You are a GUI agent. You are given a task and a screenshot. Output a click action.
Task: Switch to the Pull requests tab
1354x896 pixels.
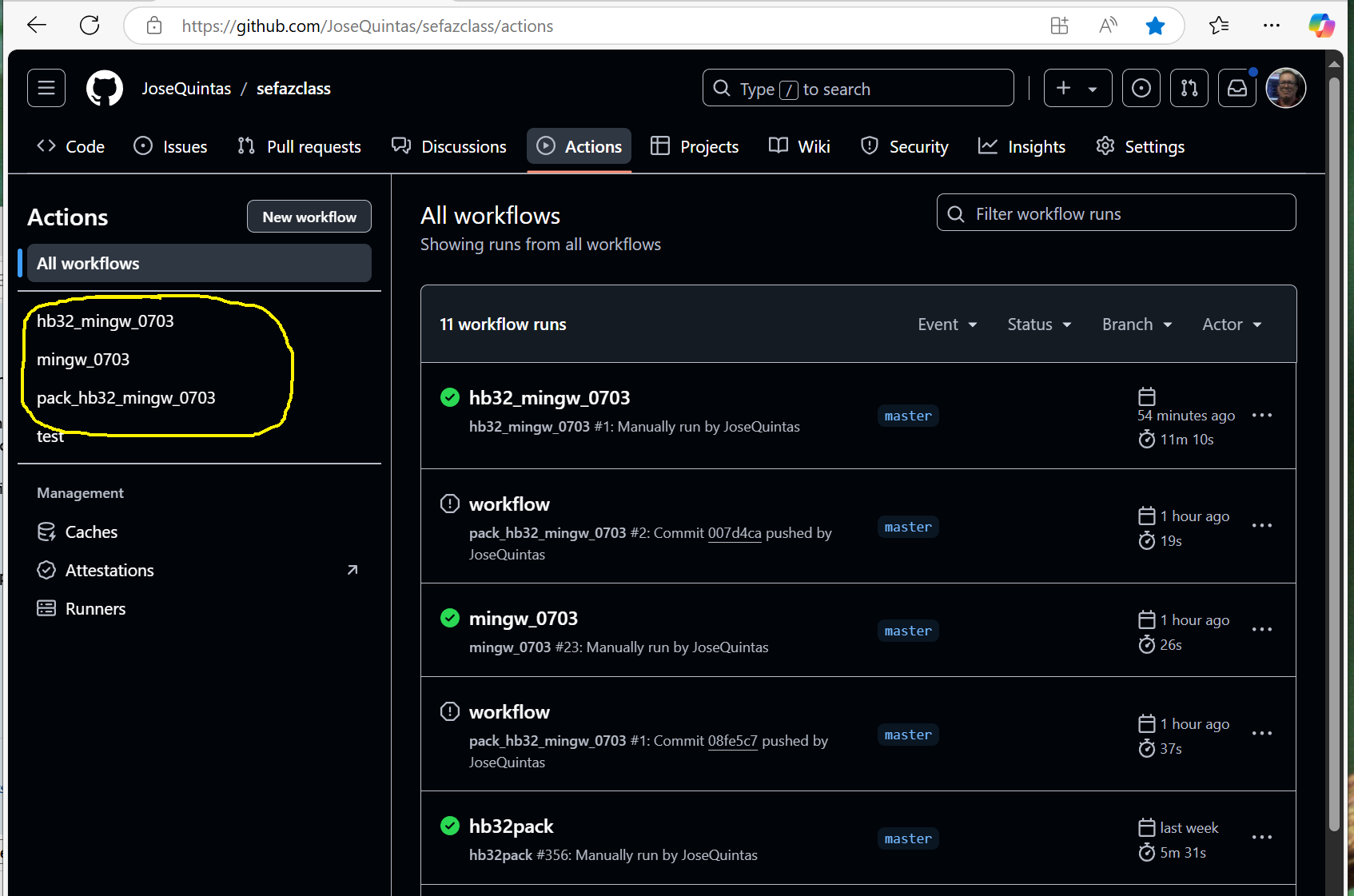pos(300,147)
